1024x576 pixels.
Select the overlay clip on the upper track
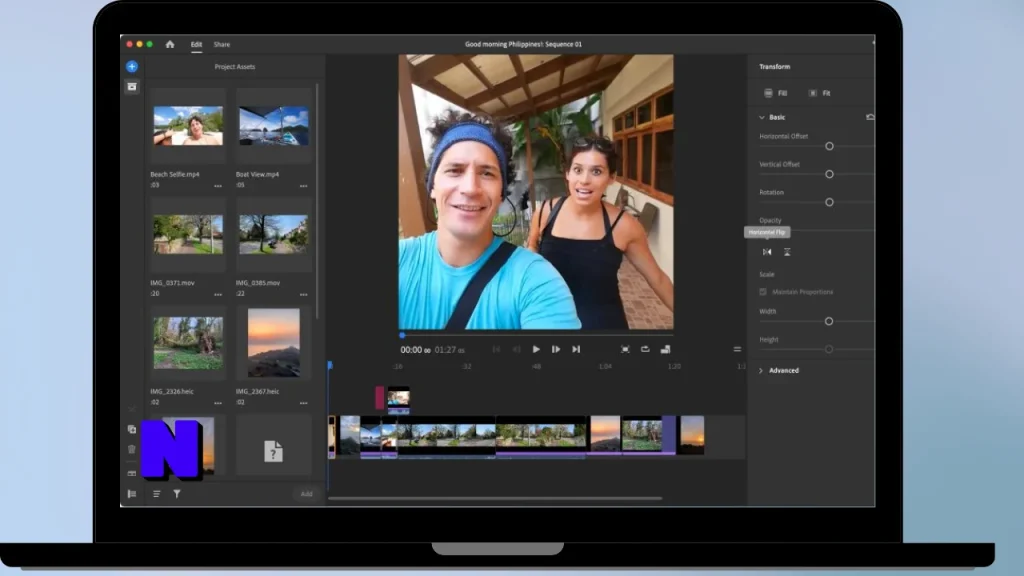click(x=398, y=398)
